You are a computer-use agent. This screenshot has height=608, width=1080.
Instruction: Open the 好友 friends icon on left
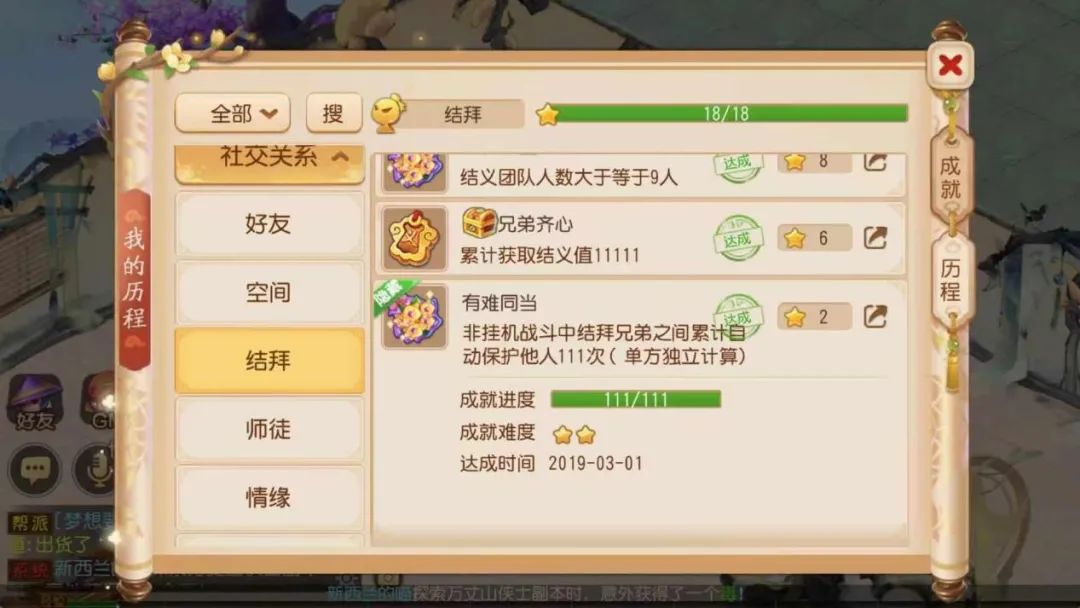click(34, 403)
